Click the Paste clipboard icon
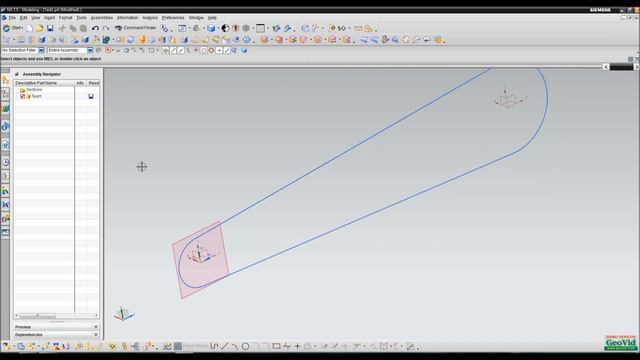The height and width of the screenshot is (360, 640). coord(83,28)
